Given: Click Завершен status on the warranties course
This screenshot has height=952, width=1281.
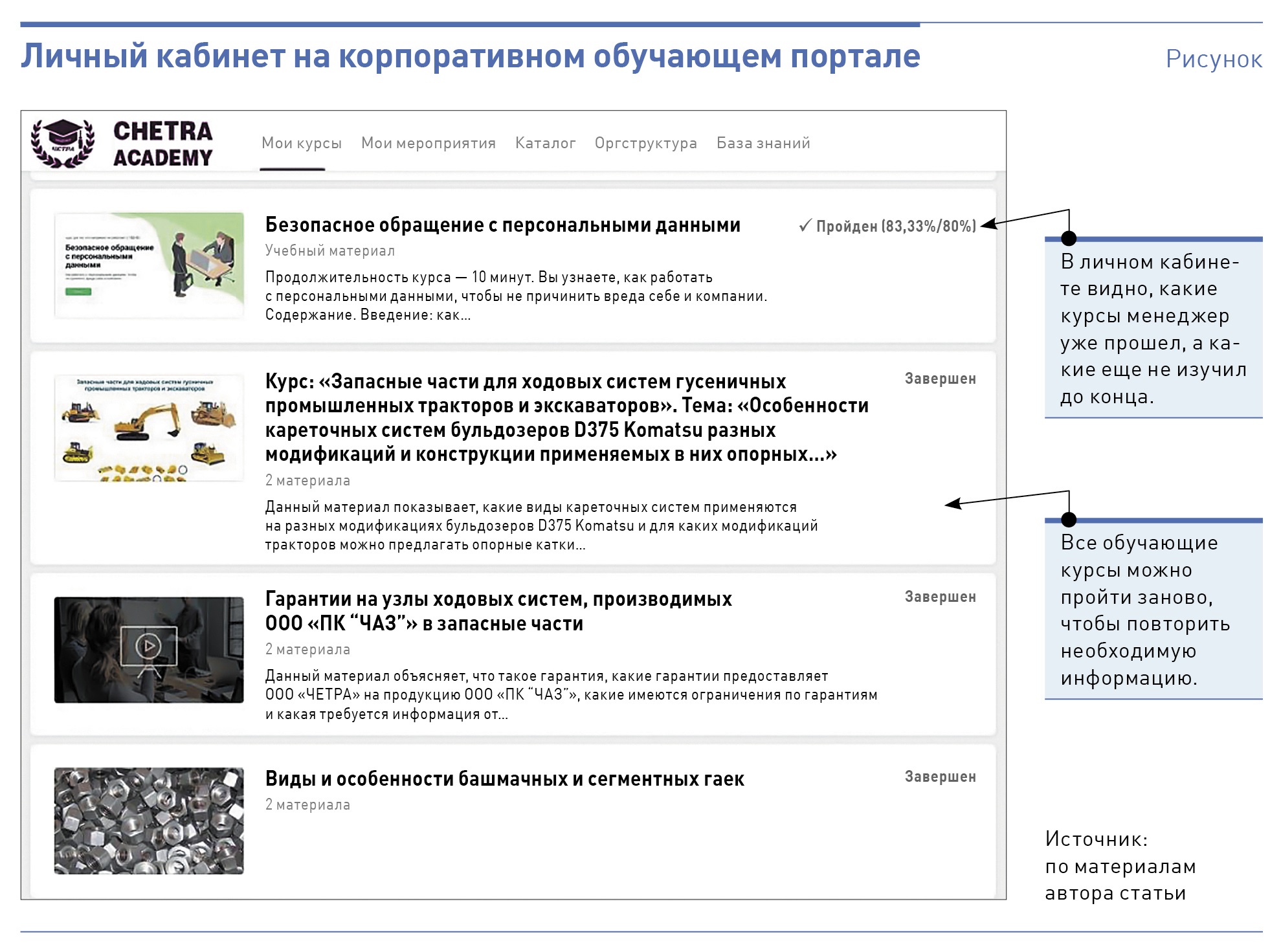Looking at the screenshot, I should [939, 597].
